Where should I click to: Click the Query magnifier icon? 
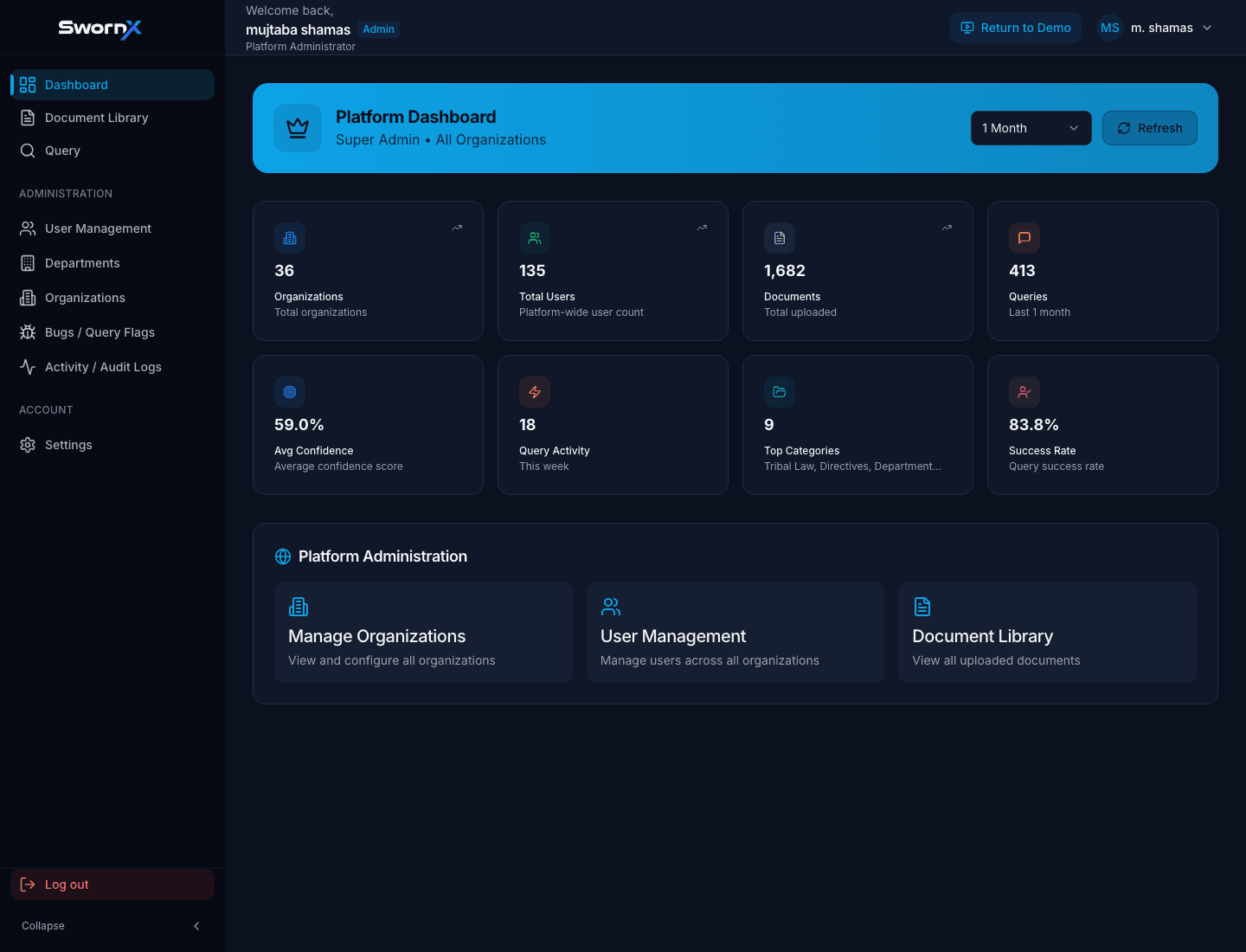(28, 151)
